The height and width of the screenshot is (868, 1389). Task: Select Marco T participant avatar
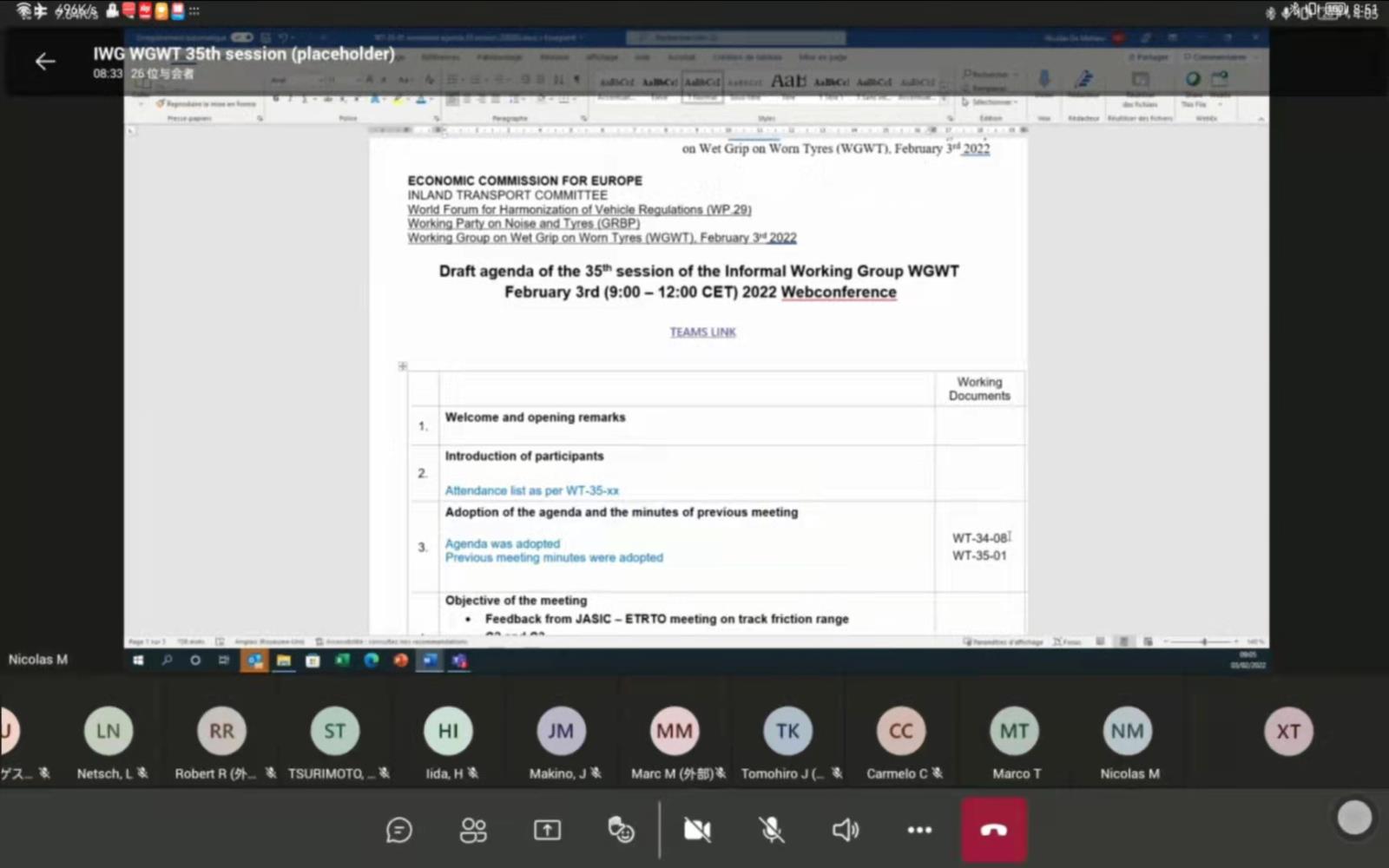click(1014, 732)
